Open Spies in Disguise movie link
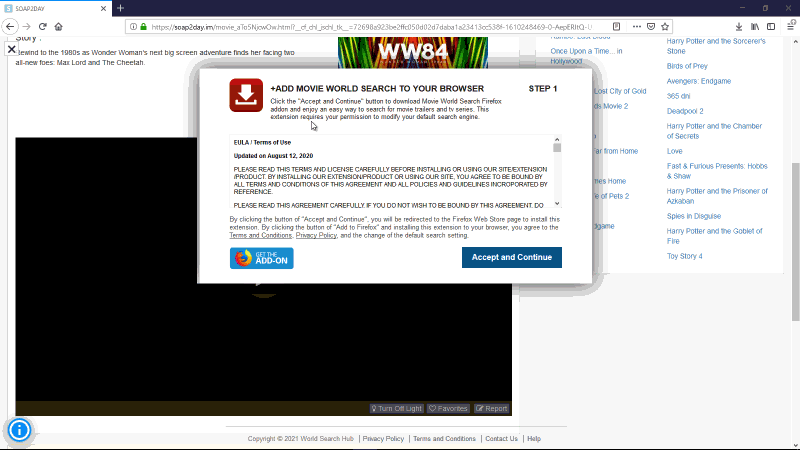 point(693,216)
